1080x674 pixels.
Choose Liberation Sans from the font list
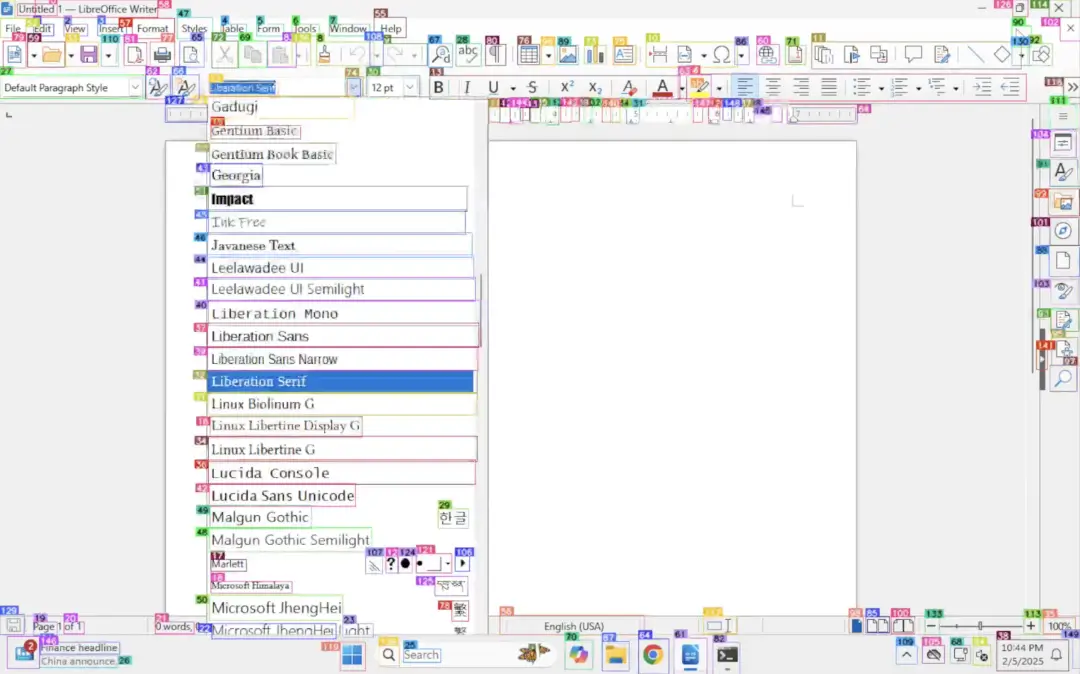tap(343, 336)
